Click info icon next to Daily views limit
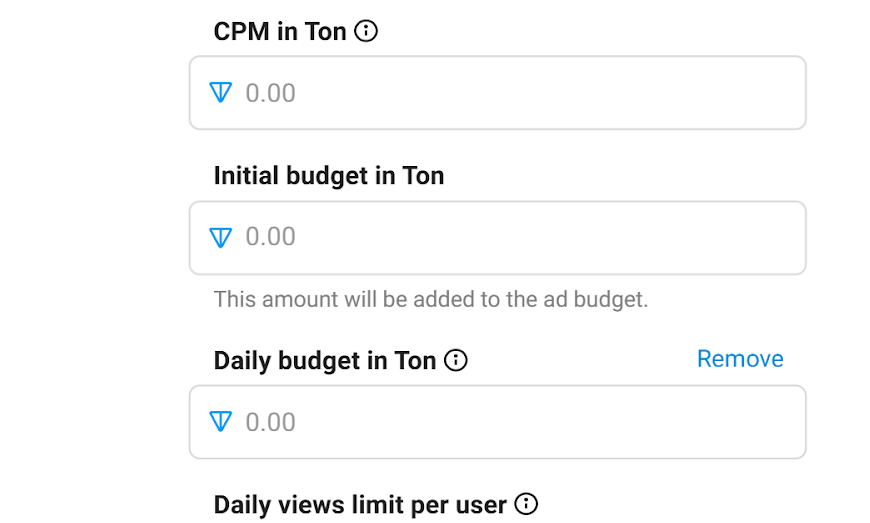 click(526, 504)
